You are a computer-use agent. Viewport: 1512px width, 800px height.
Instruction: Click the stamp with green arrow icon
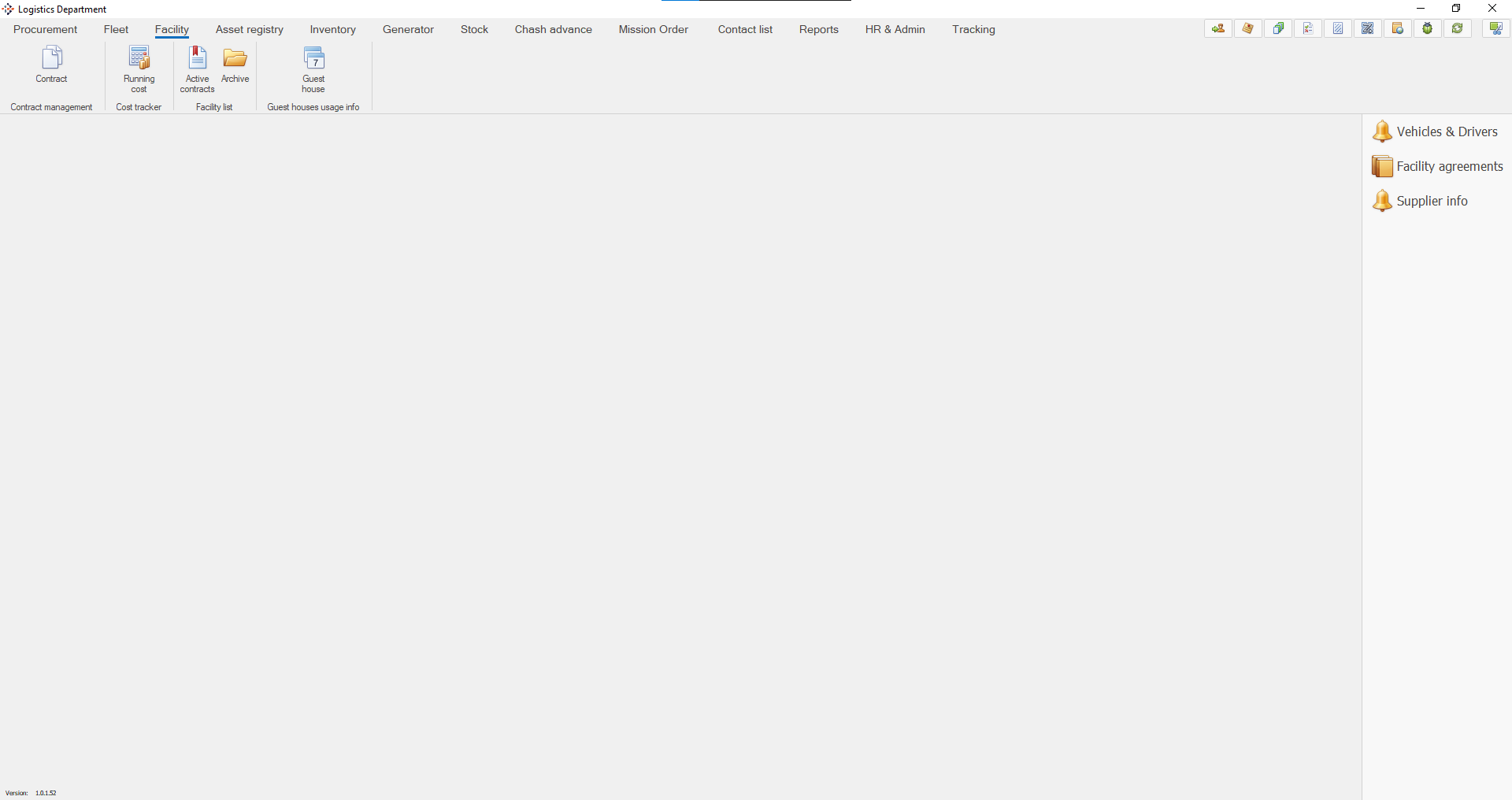coord(1218,28)
